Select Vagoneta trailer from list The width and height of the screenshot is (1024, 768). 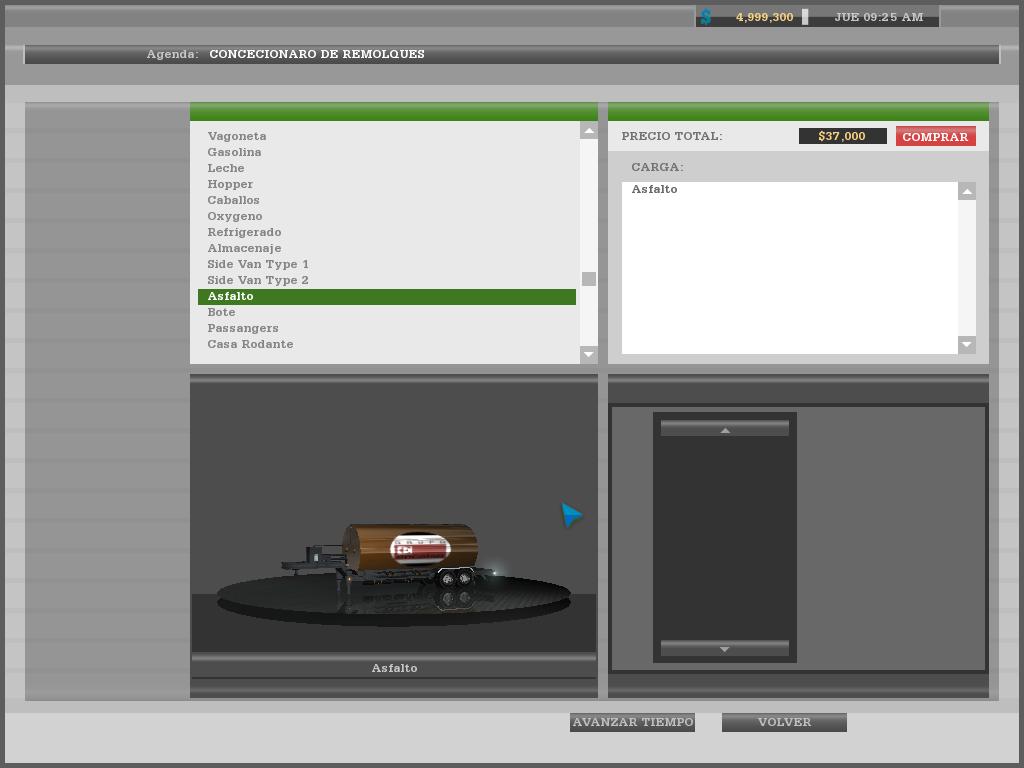237,136
